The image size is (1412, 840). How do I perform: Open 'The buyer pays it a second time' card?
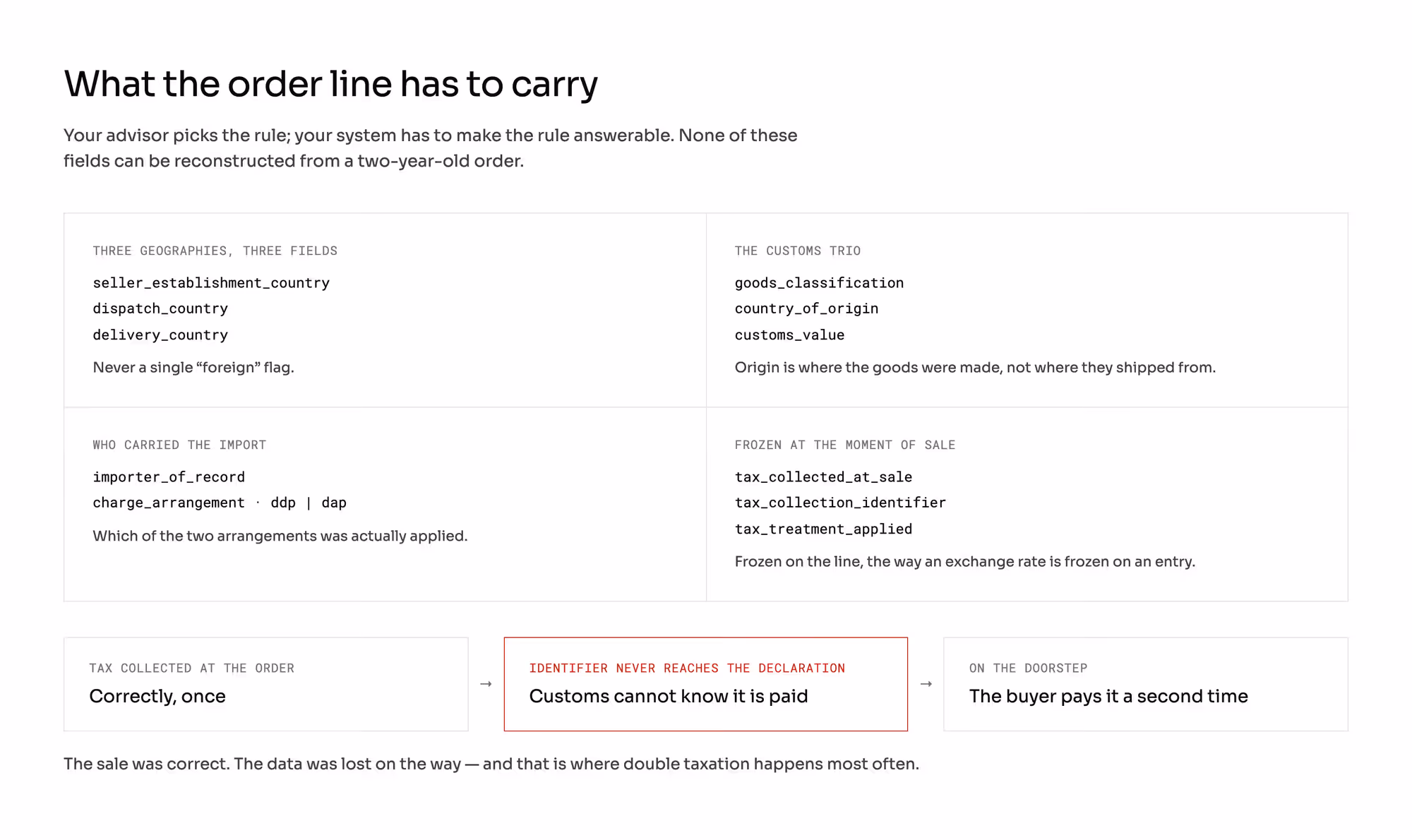click(x=1146, y=684)
